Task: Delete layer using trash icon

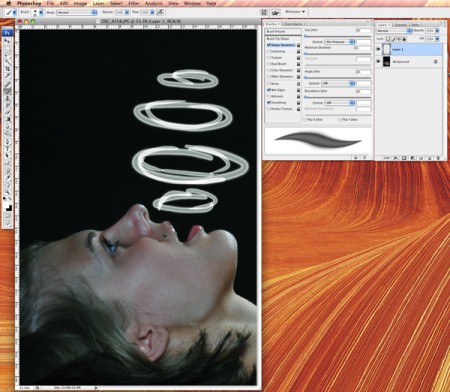Action: click(x=438, y=158)
